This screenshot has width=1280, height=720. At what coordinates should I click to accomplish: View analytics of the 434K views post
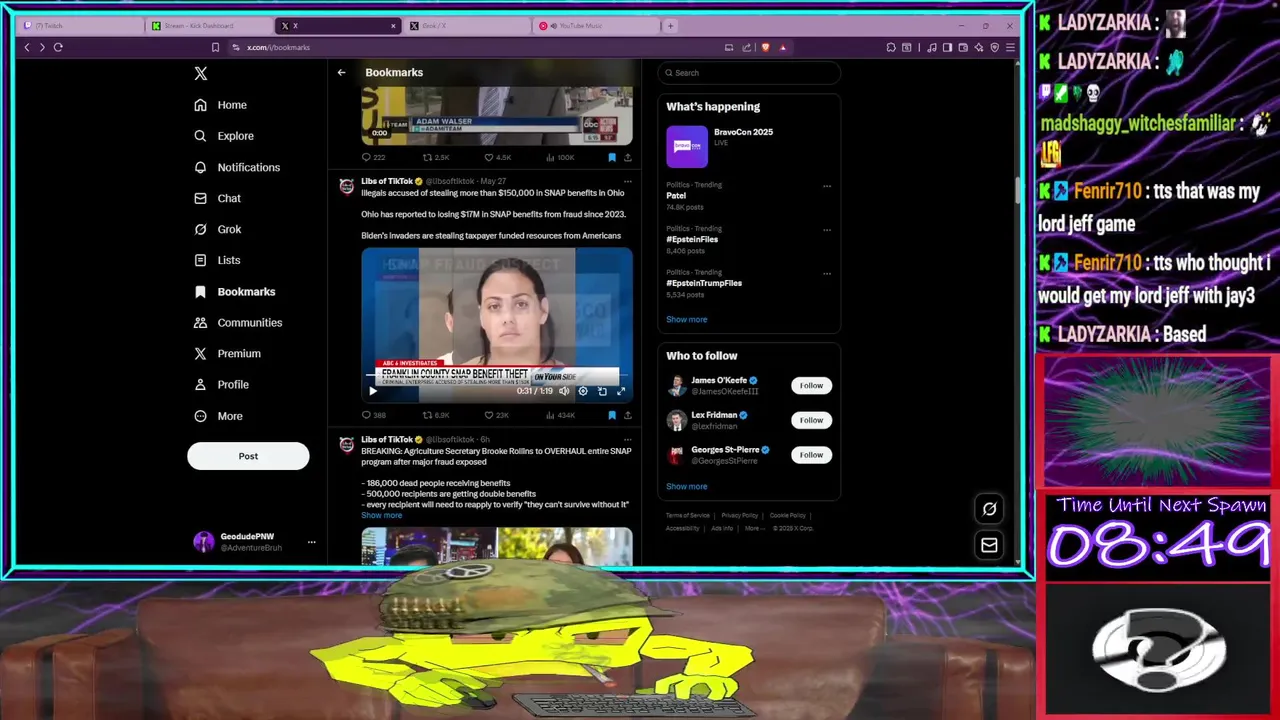coord(560,415)
